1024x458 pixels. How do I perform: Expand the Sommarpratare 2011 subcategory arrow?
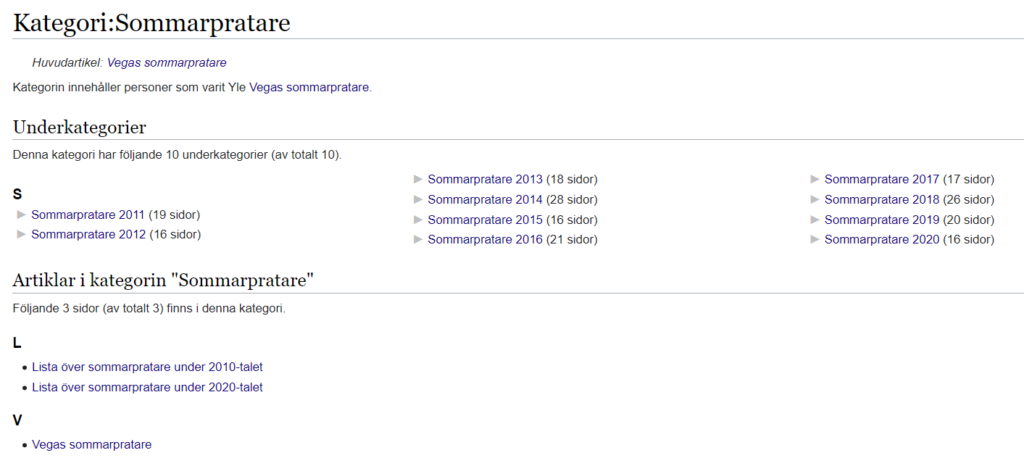tap(22, 215)
